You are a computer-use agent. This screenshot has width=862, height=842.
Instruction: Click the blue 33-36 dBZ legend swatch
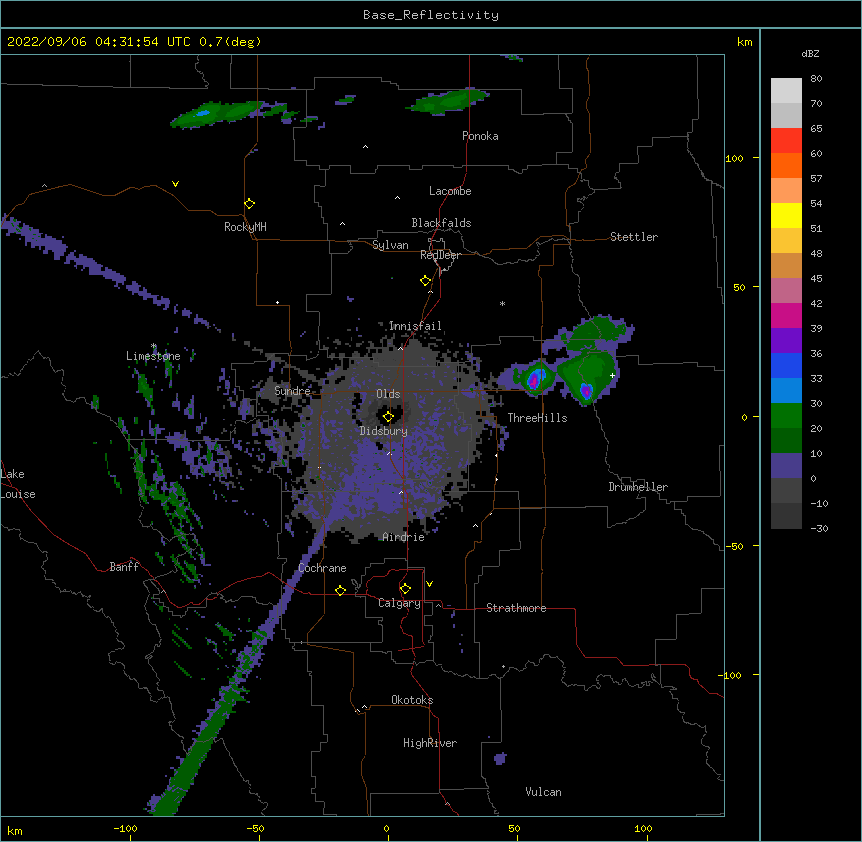tap(786, 365)
